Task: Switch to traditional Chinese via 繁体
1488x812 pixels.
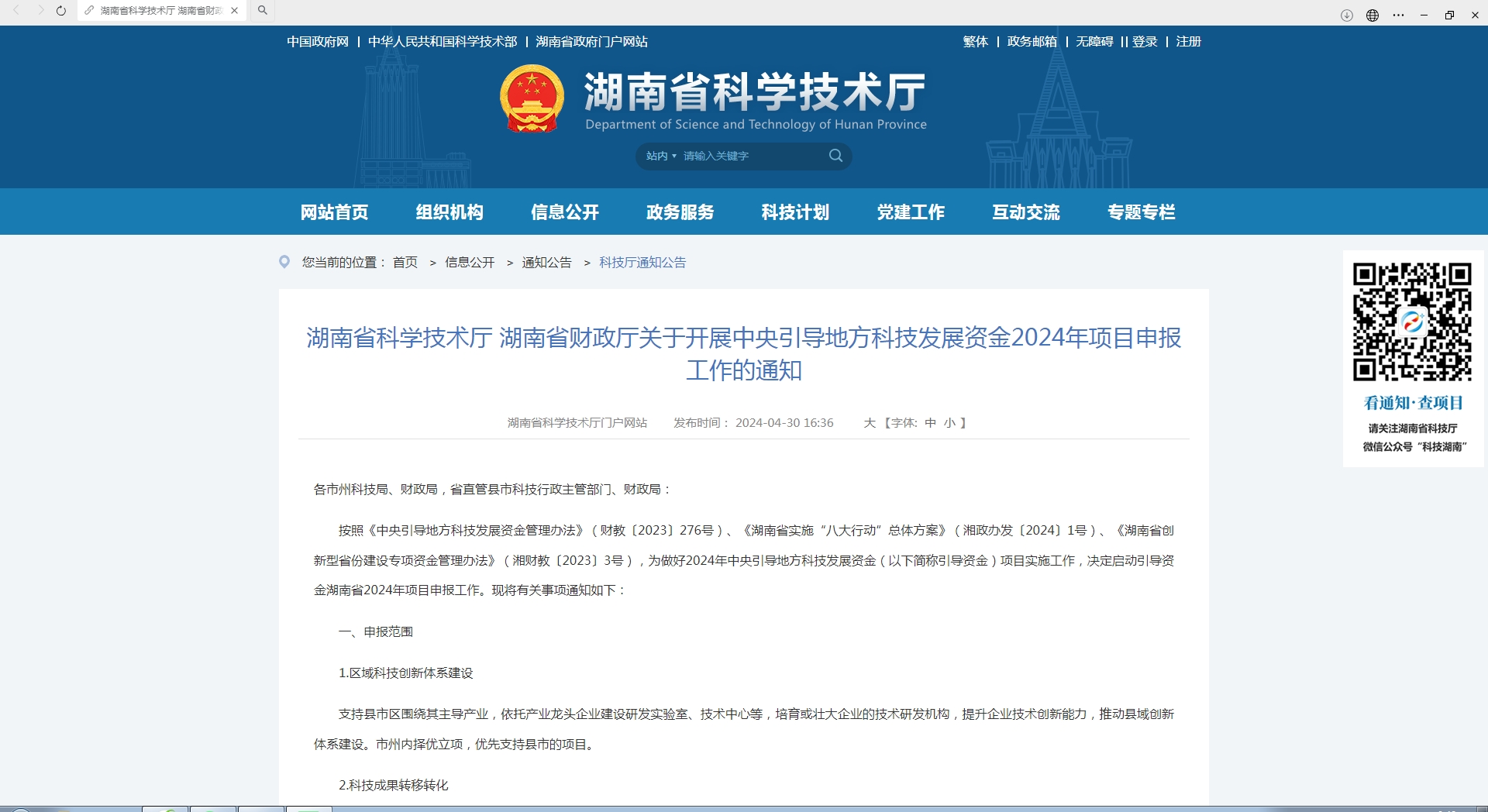Action: (x=975, y=42)
